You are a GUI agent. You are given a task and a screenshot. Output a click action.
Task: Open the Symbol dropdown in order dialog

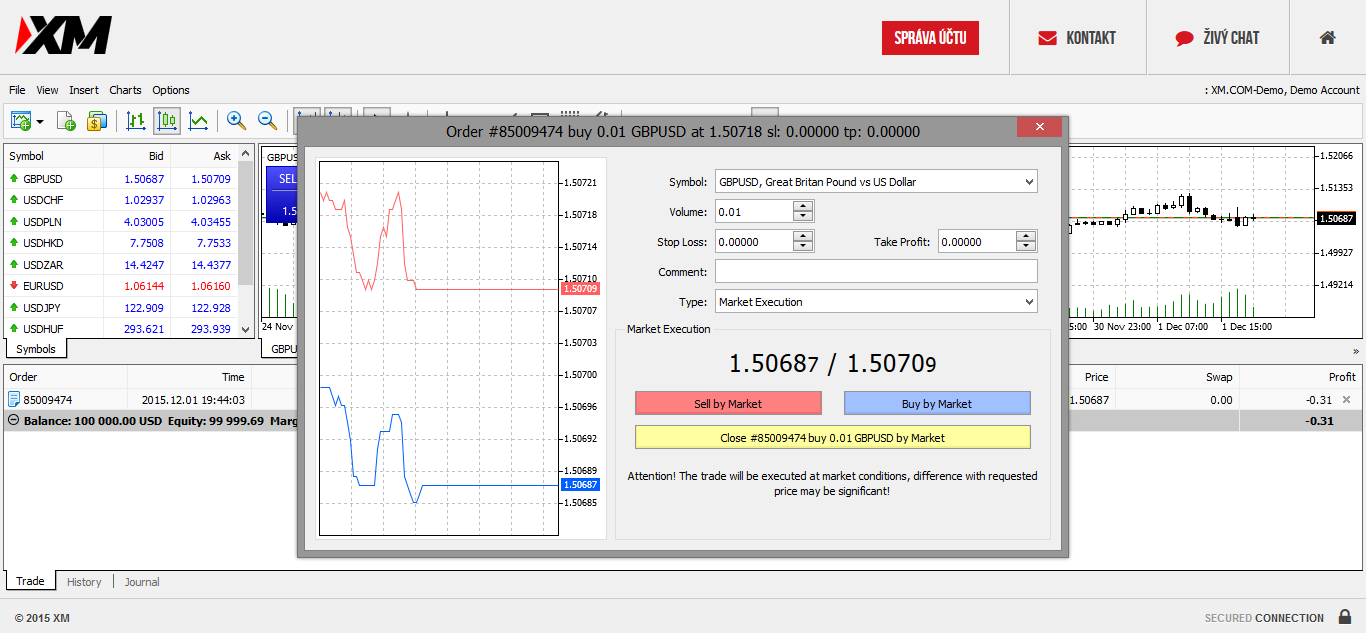876,182
